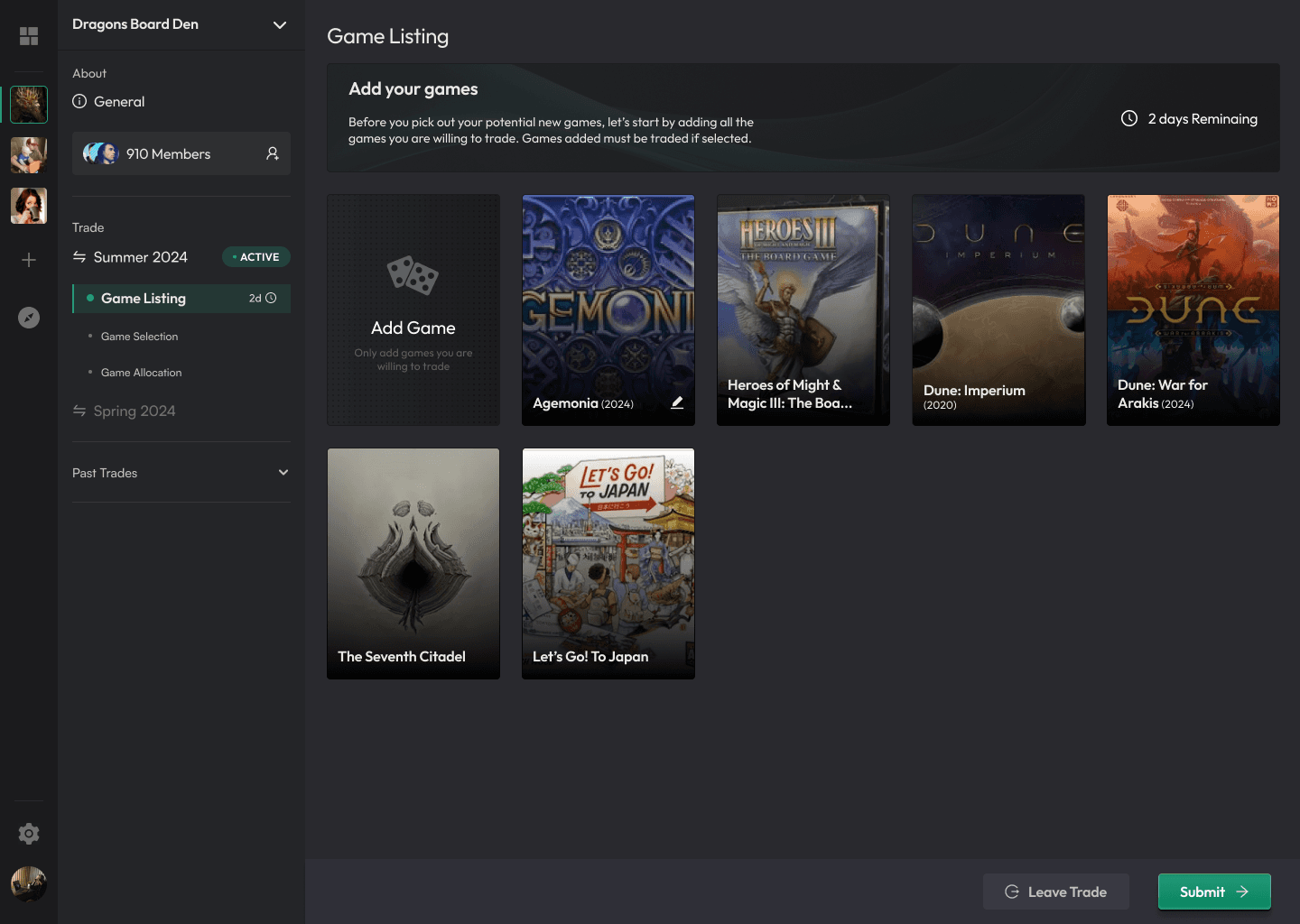Expand the Dragons Board Den dropdown
This screenshot has height=924, width=1300.
click(x=280, y=24)
